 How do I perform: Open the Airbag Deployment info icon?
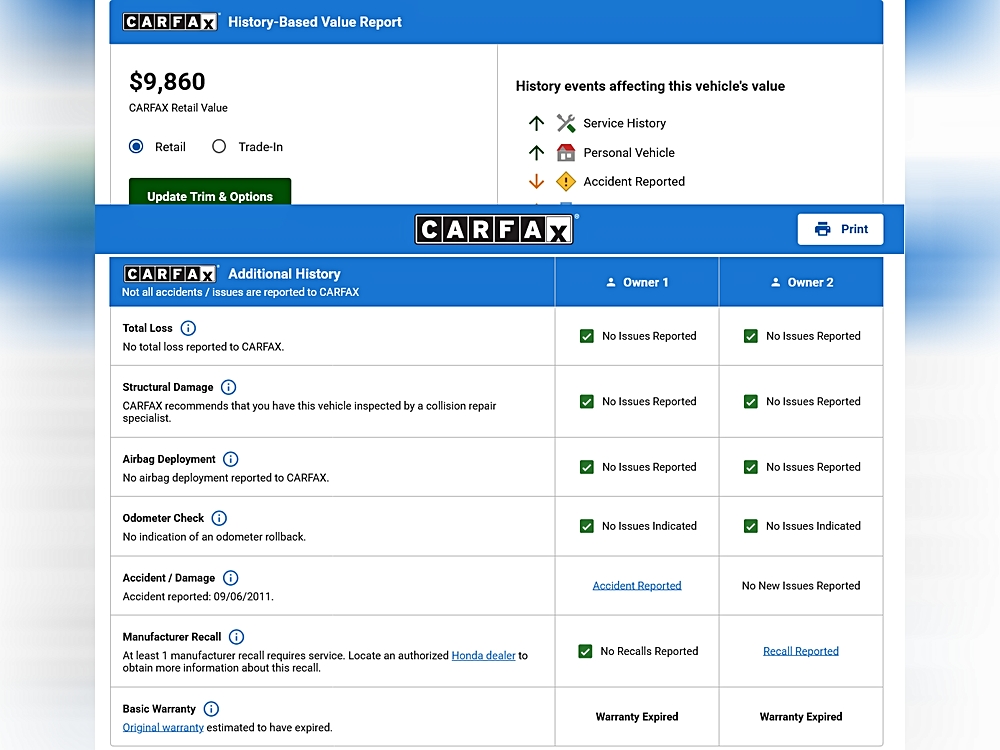[x=231, y=459]
